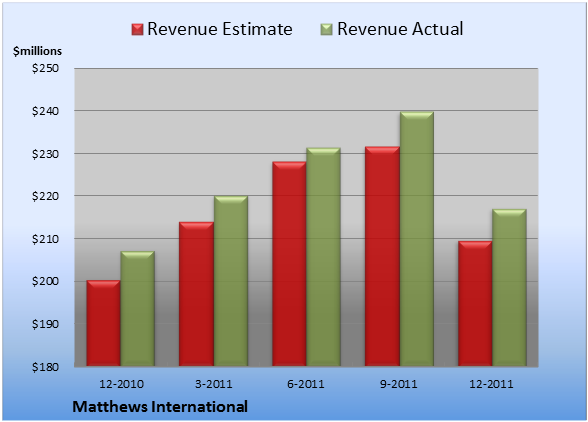Select the red estimate bar for 12-2010
The image size is (588, 422).
104,323
